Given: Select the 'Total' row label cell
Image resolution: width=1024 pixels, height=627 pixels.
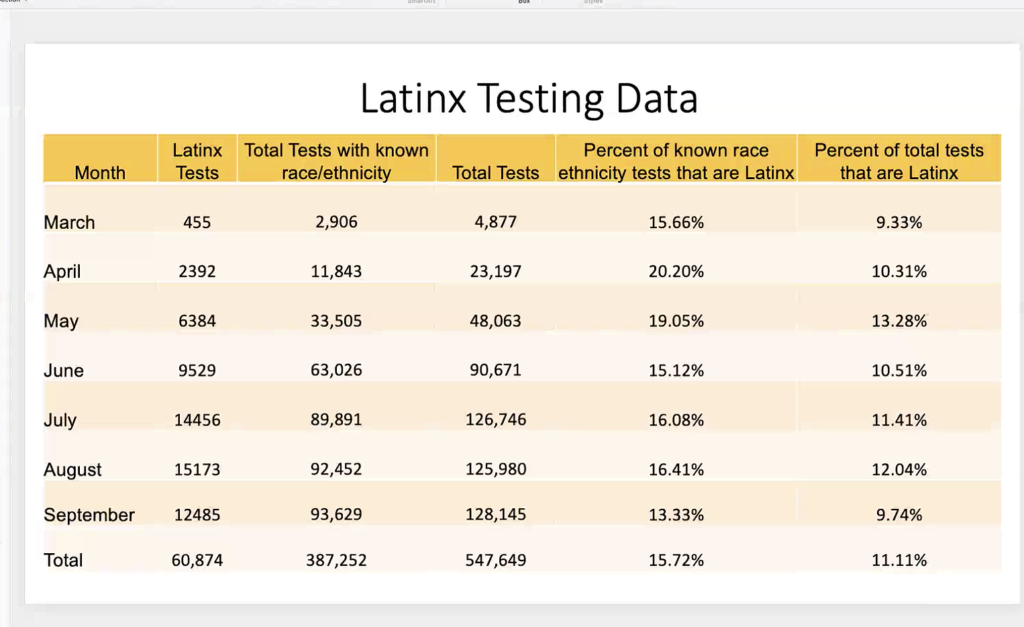Looking at the screenshot, I should 64,560.
